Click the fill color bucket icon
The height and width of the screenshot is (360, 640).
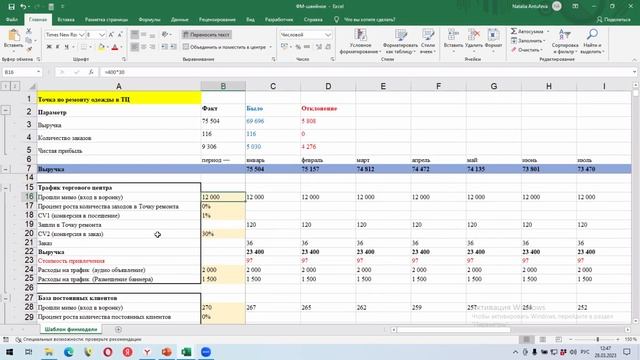pyautogui.click(x=101, y=47)
